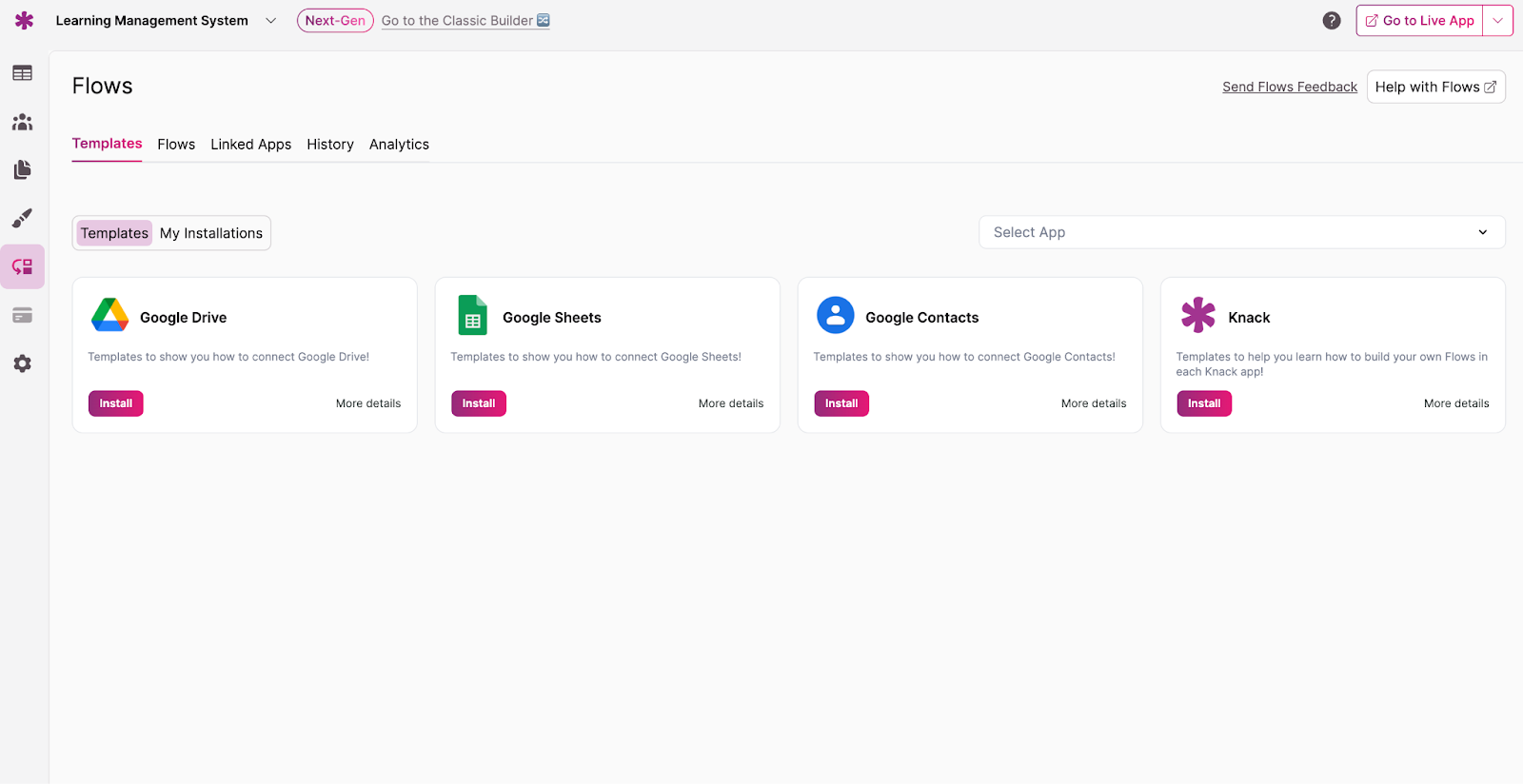Switch to the Linked Apps tab
Screen dimensions: 1523x784
pos(251,145)
